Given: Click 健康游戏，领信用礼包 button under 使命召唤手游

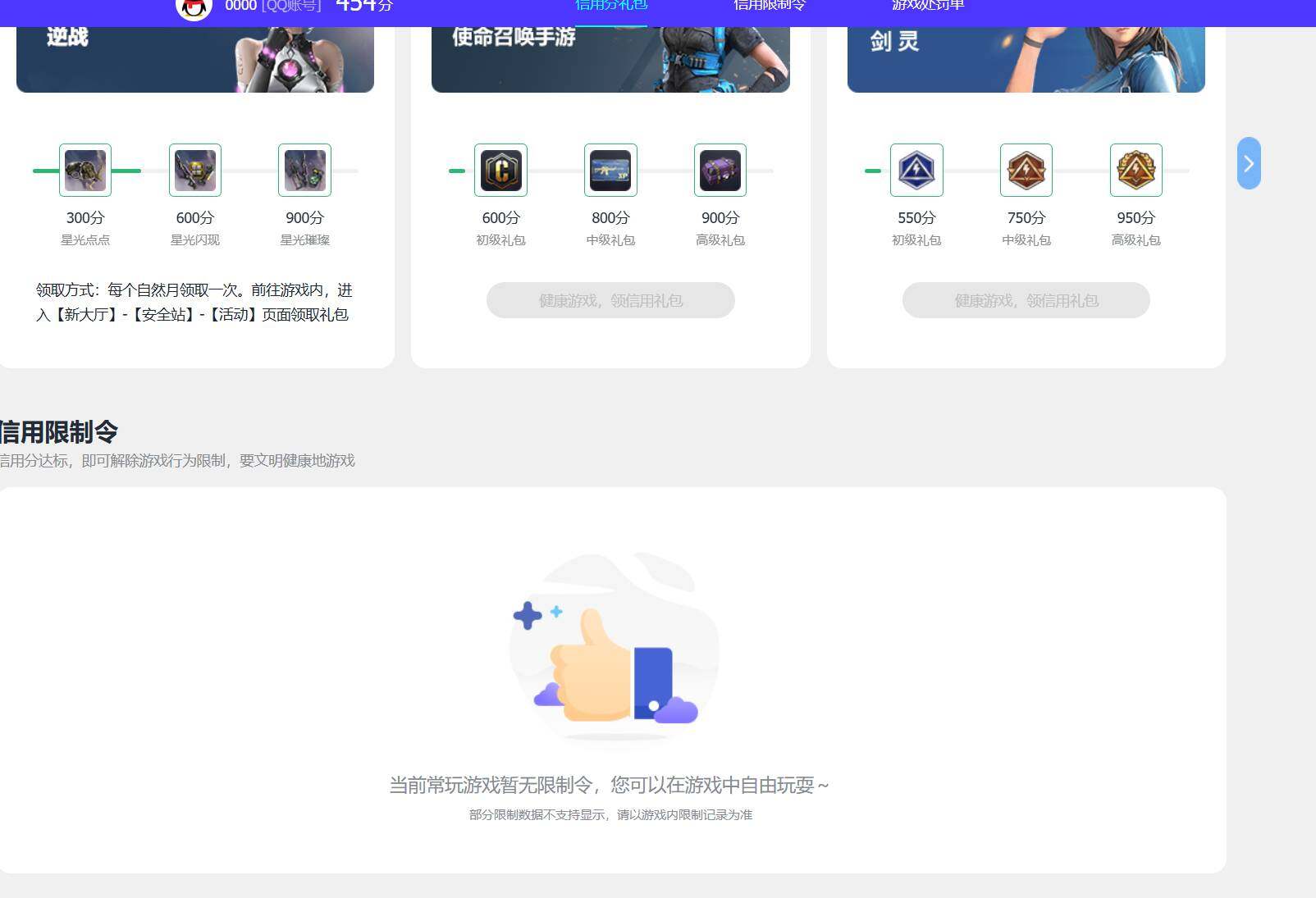Looking at the screenshot, I should click(610, 300).
